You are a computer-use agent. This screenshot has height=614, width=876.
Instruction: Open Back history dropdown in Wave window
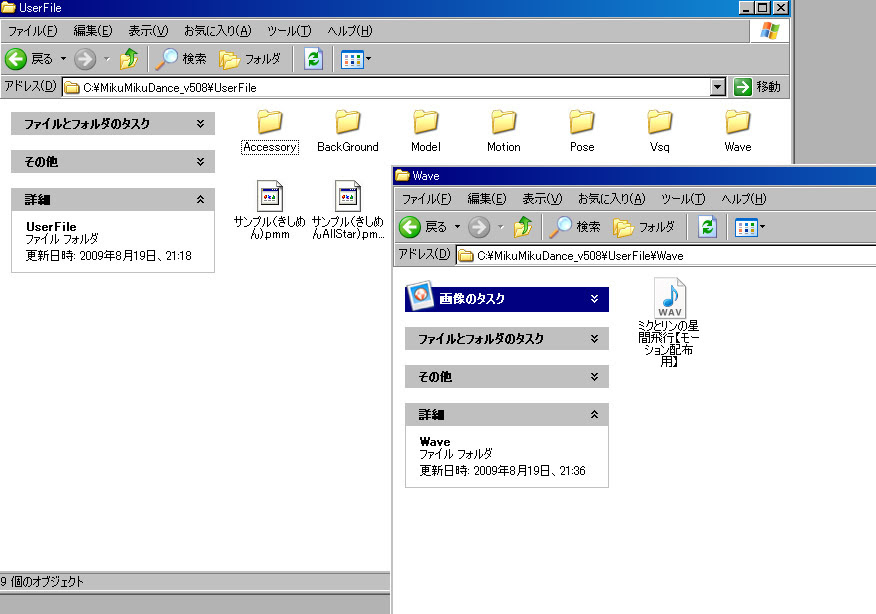coord(457,227)
